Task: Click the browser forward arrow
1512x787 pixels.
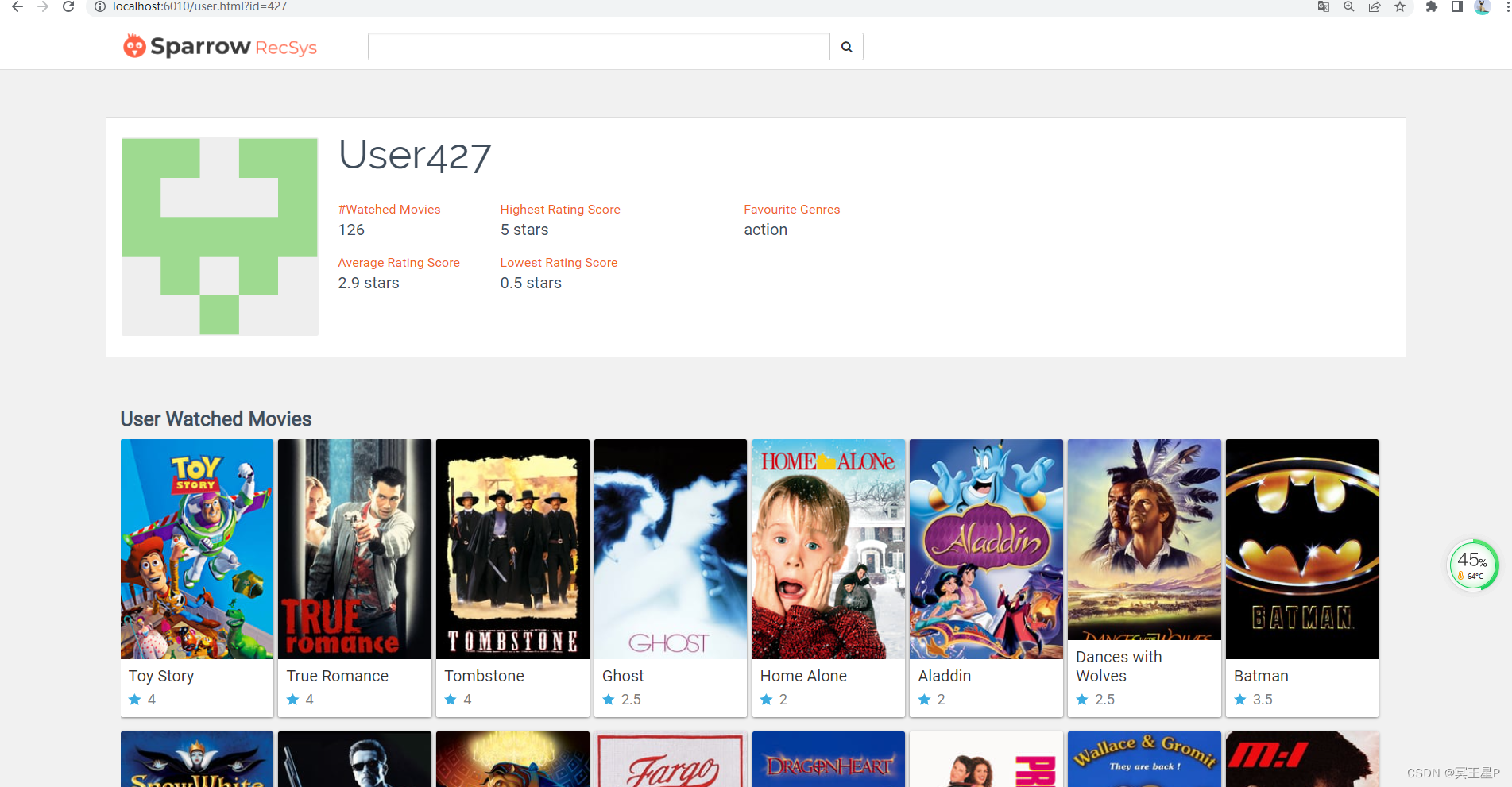Action: pyautogui.click(x=43, y=6)
